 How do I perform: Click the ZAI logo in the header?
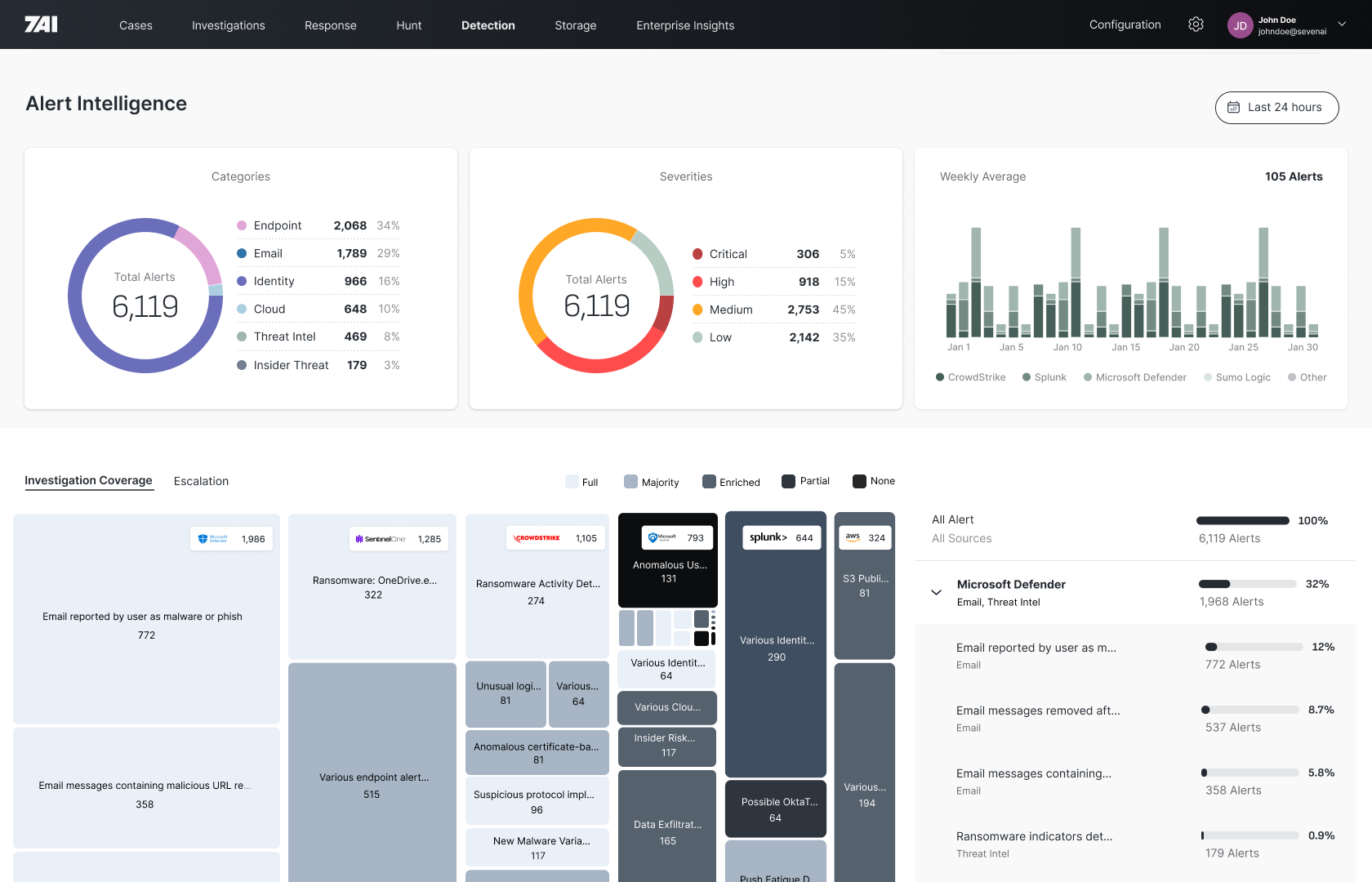tap(41, 24)
